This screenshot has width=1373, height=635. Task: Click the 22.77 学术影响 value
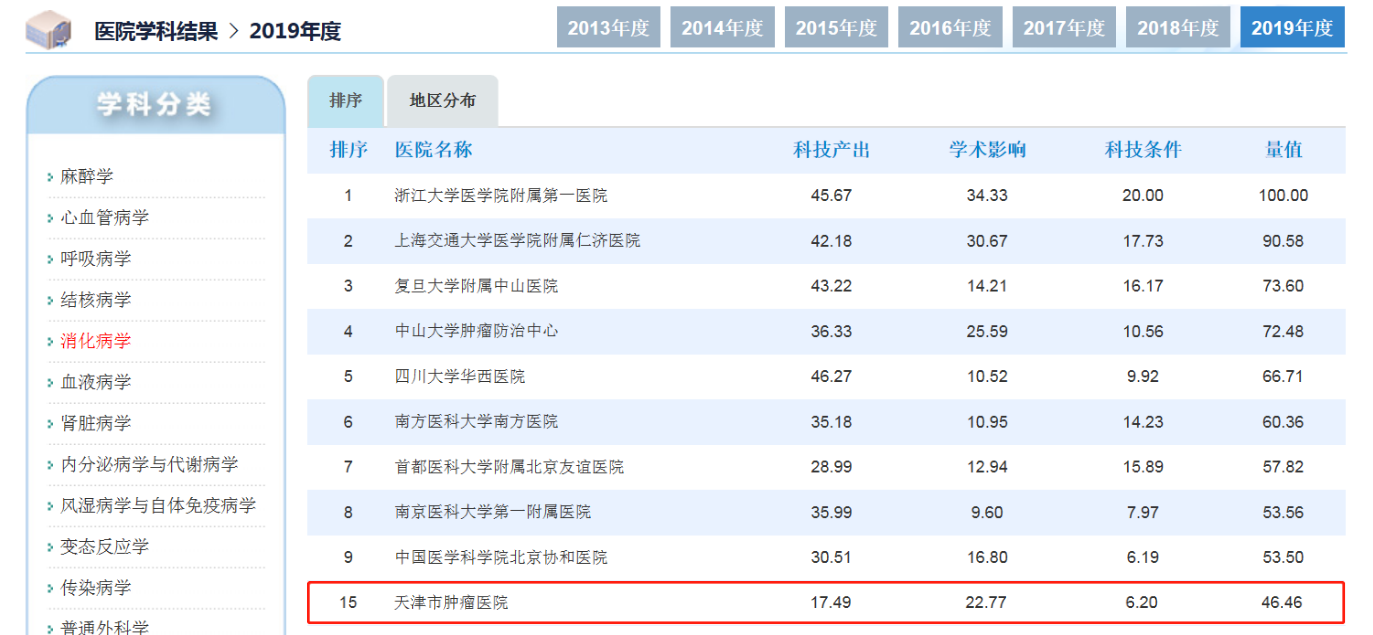tap(987, 602)
